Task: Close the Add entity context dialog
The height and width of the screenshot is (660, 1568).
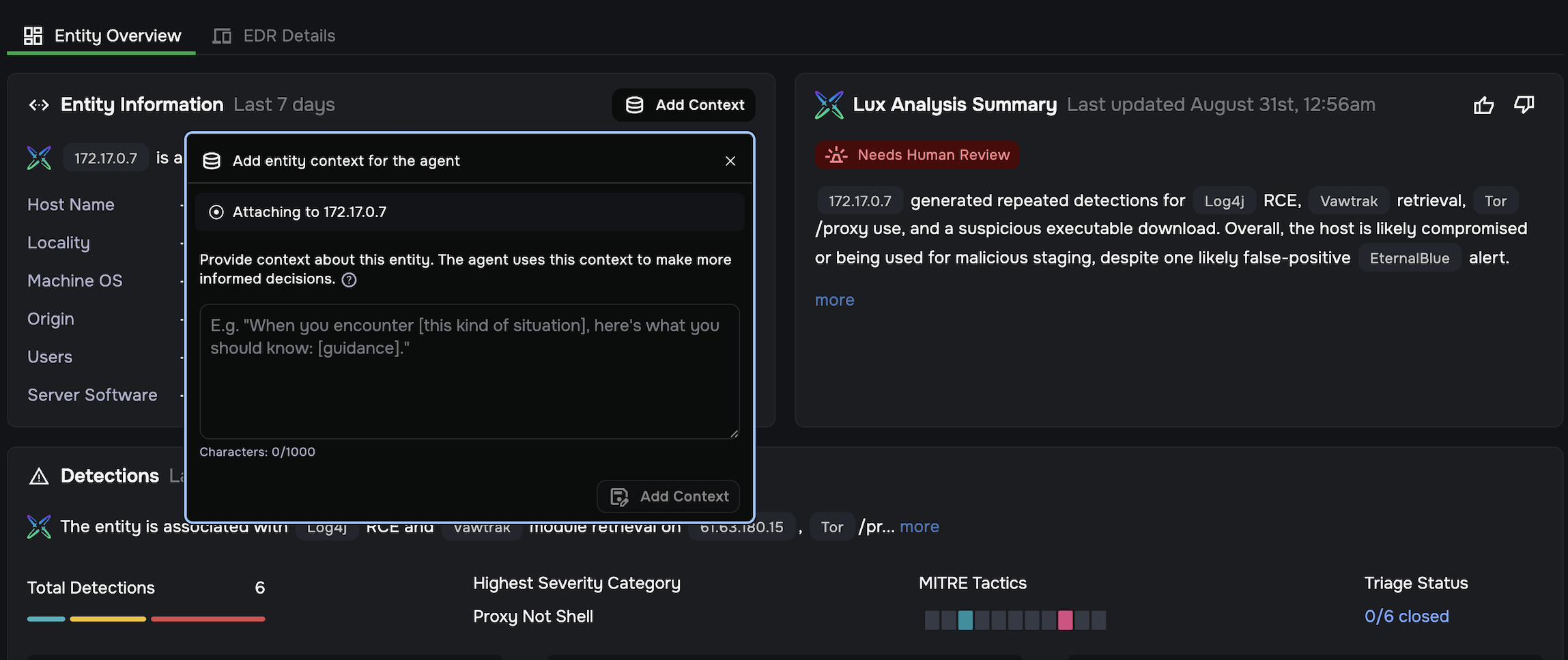Action: point(730,161)
